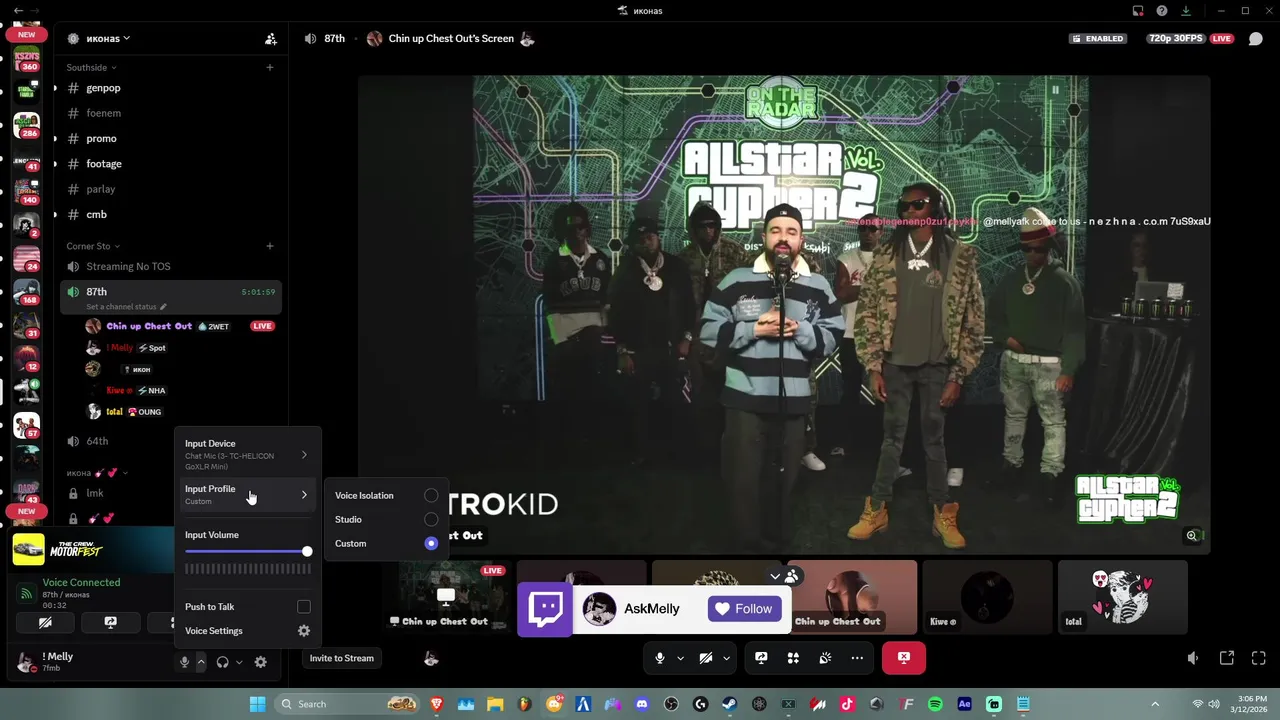1280x720 pixels.
Task: Click Follow on AskMelly Twitch card
Action: [744, 609]
